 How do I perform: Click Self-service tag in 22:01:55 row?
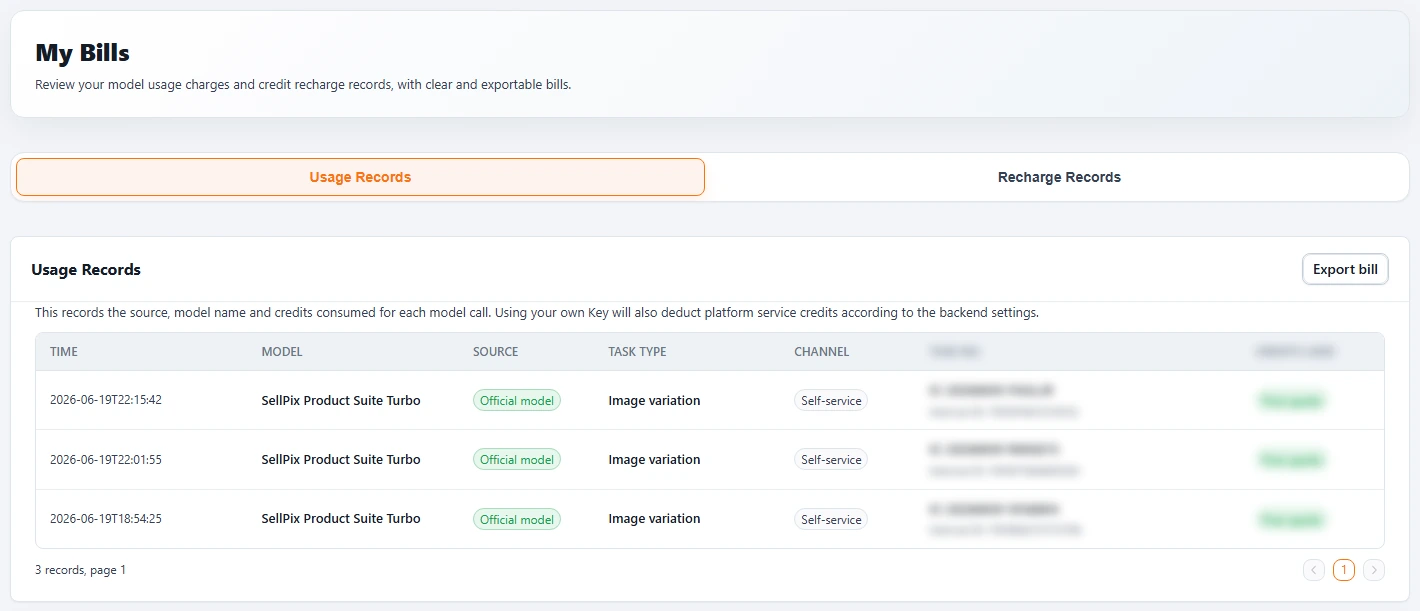[x=831, y=460]
